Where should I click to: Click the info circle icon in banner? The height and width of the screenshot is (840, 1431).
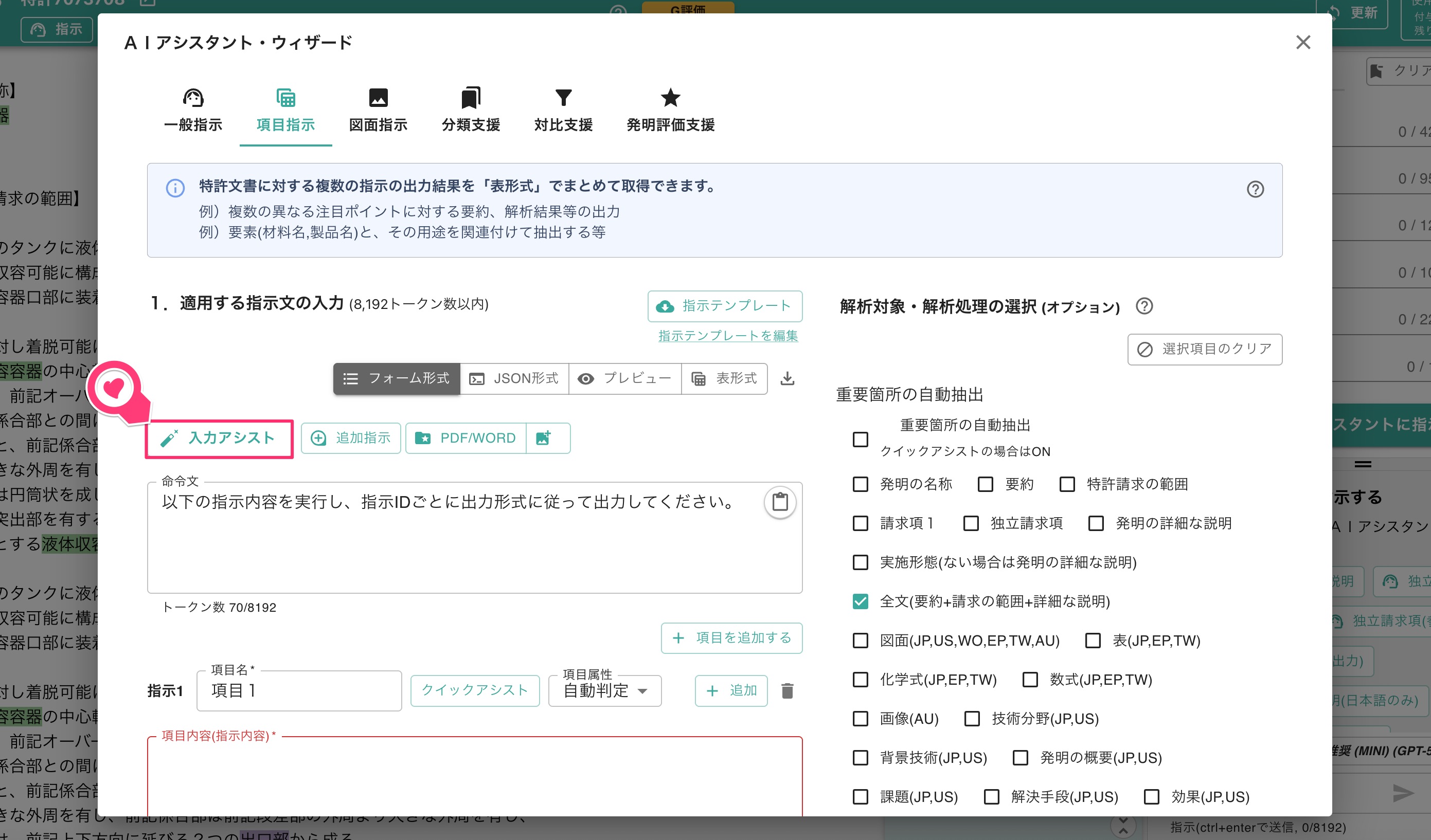[x=175, y=188]
